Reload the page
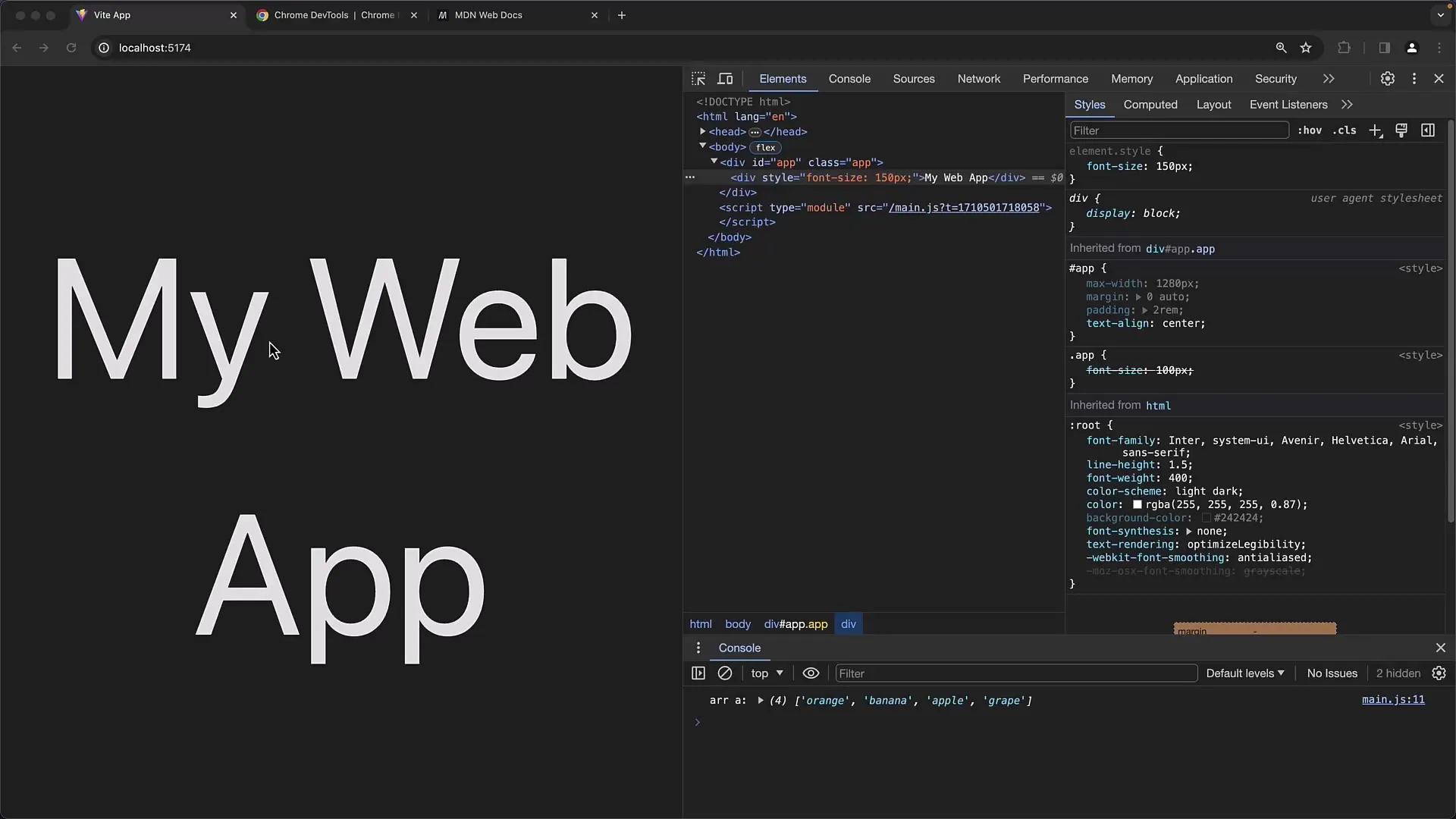Screen dimensions: 1456x819 coord(71,48)
